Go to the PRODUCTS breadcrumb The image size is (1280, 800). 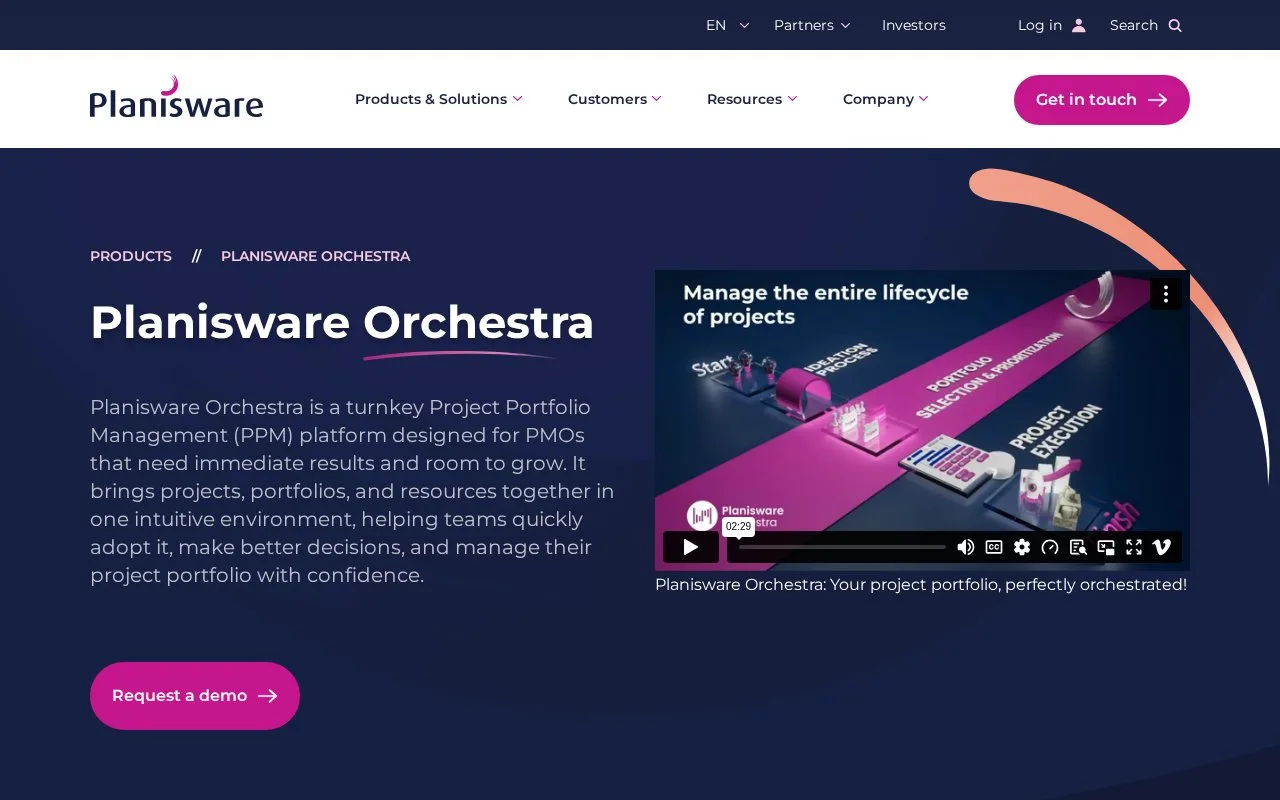click(131, 256)
